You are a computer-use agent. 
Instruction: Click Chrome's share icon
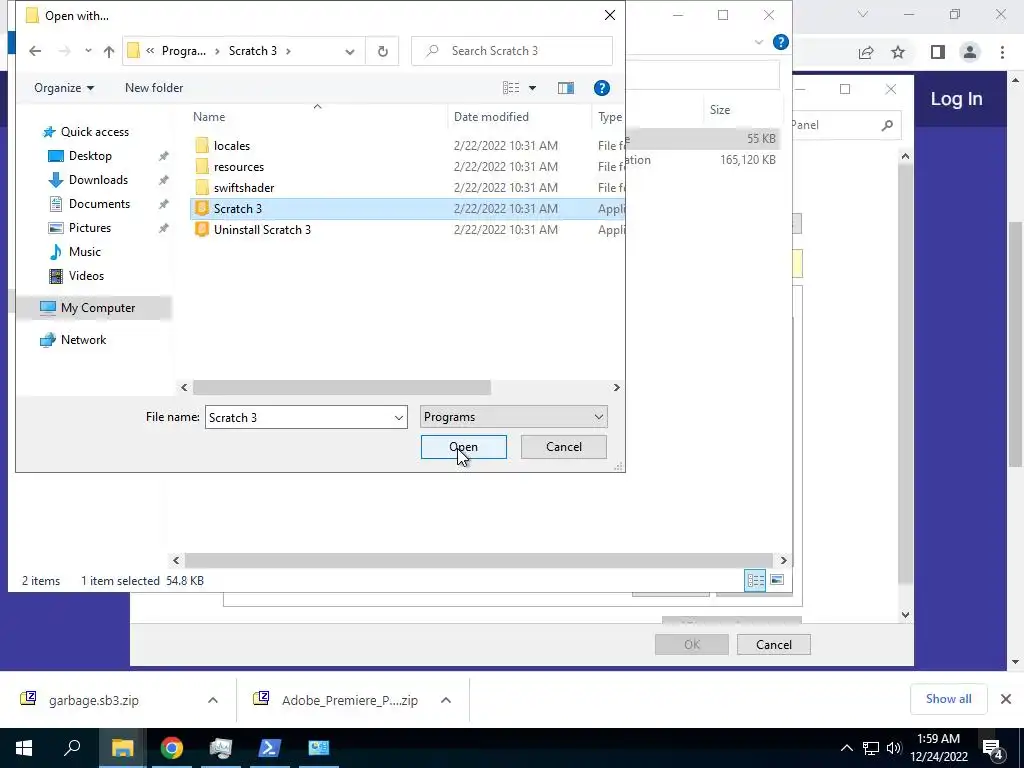click(866, 52)
